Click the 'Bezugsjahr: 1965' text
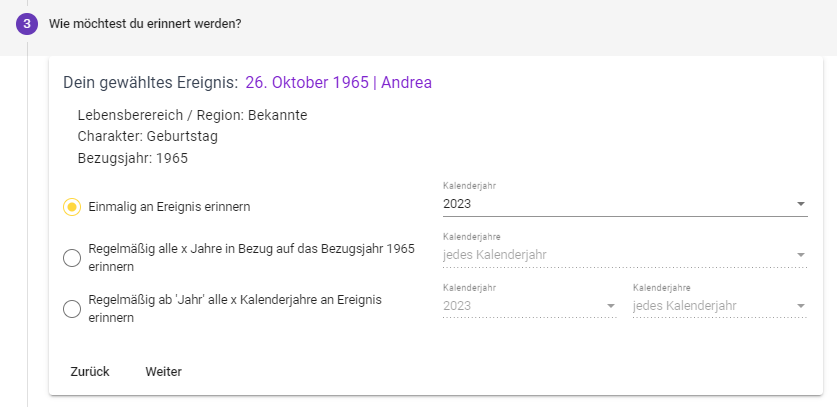This screenshot has height=407, width=837. (132, 158)
